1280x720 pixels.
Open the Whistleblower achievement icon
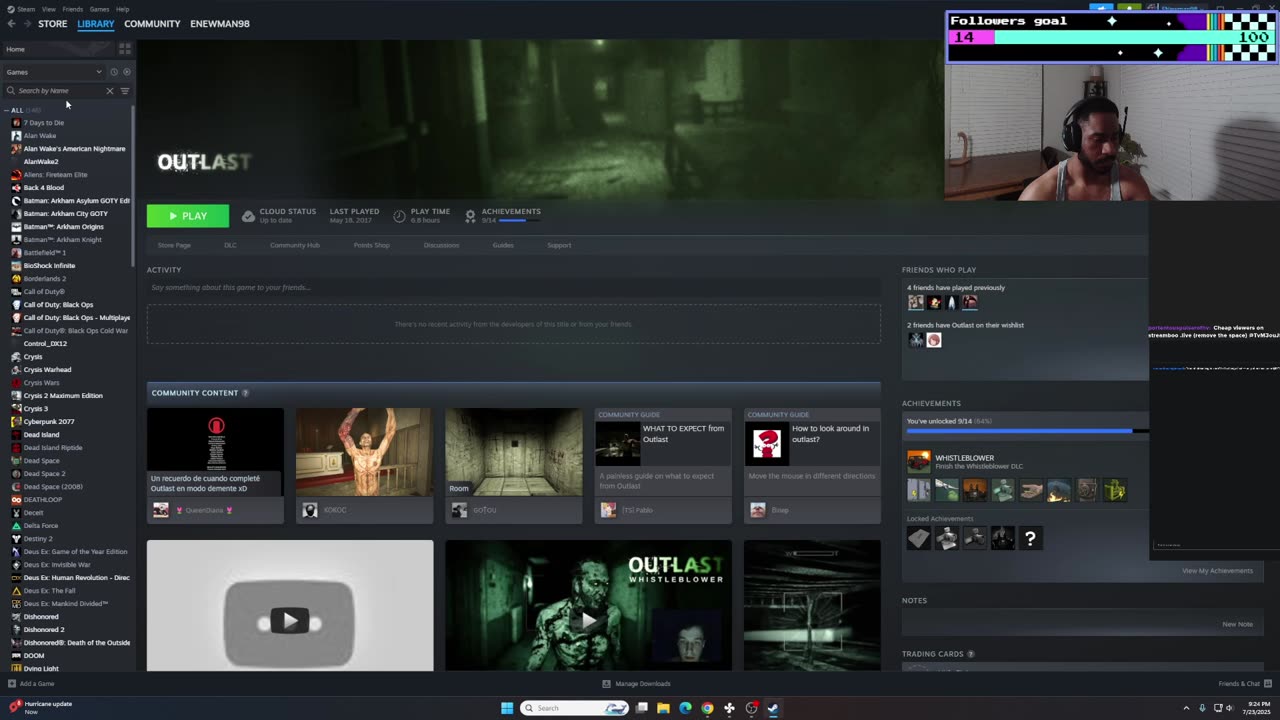(919, 461)
